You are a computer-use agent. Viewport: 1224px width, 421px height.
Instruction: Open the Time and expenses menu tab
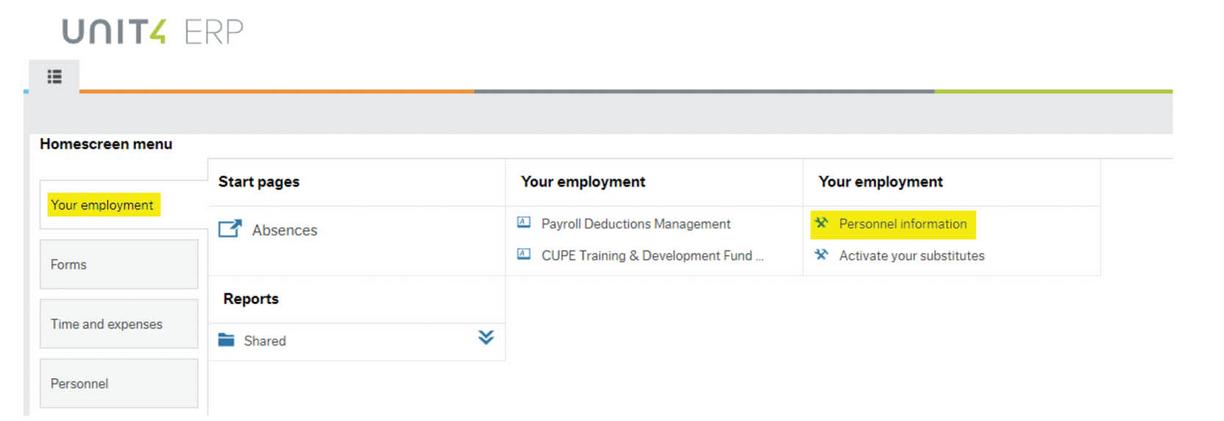[118, 324]
